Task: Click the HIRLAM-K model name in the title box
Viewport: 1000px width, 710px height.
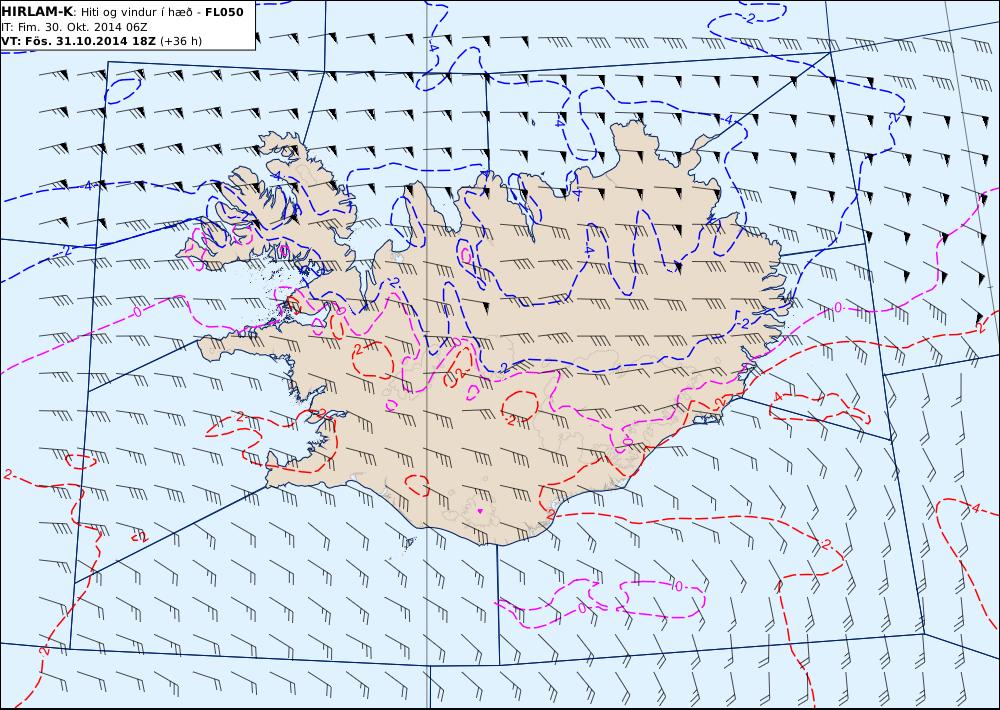Action: click(x=37, y=12)
